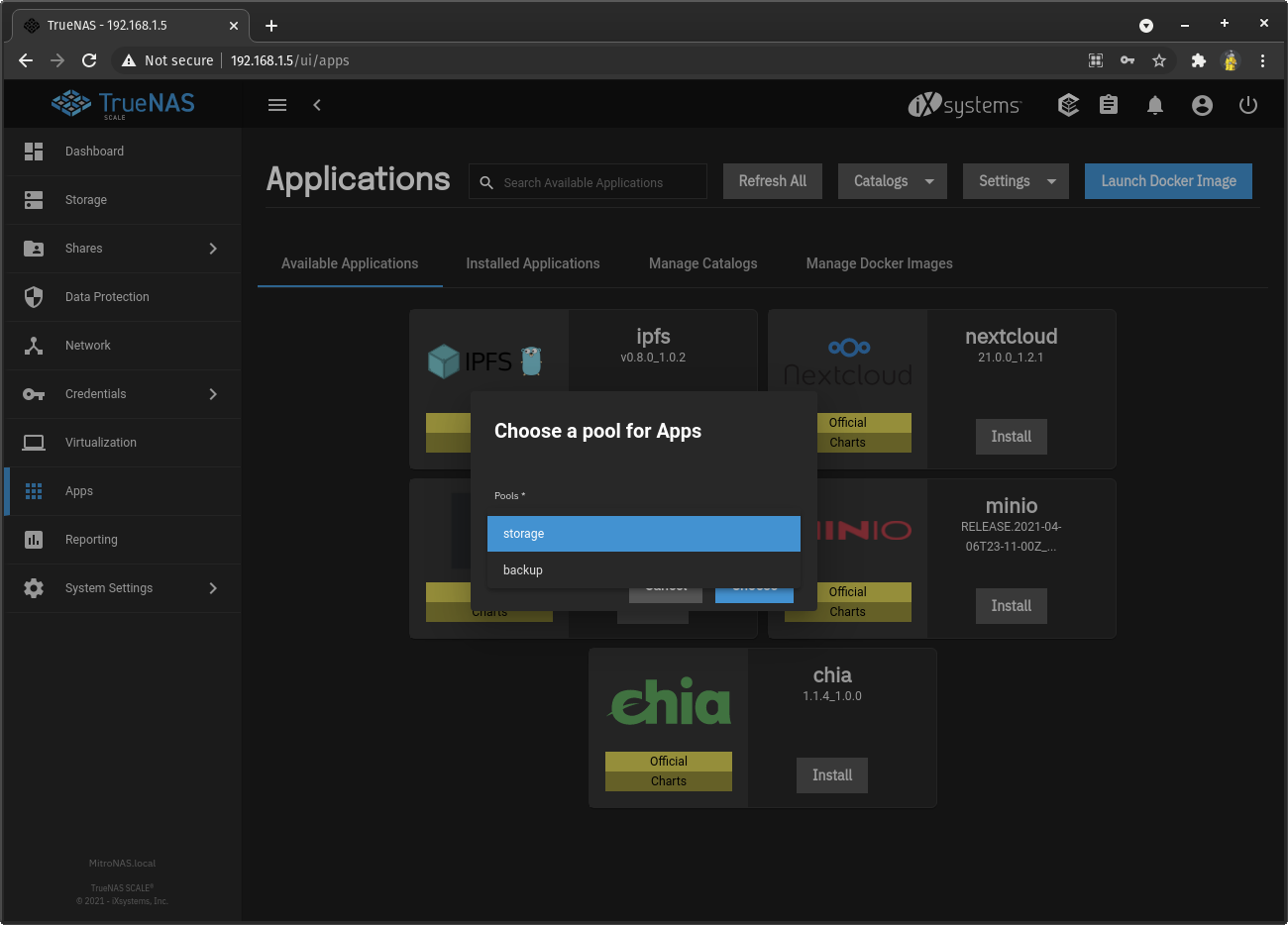Click the Search Available Applications field

588,182
